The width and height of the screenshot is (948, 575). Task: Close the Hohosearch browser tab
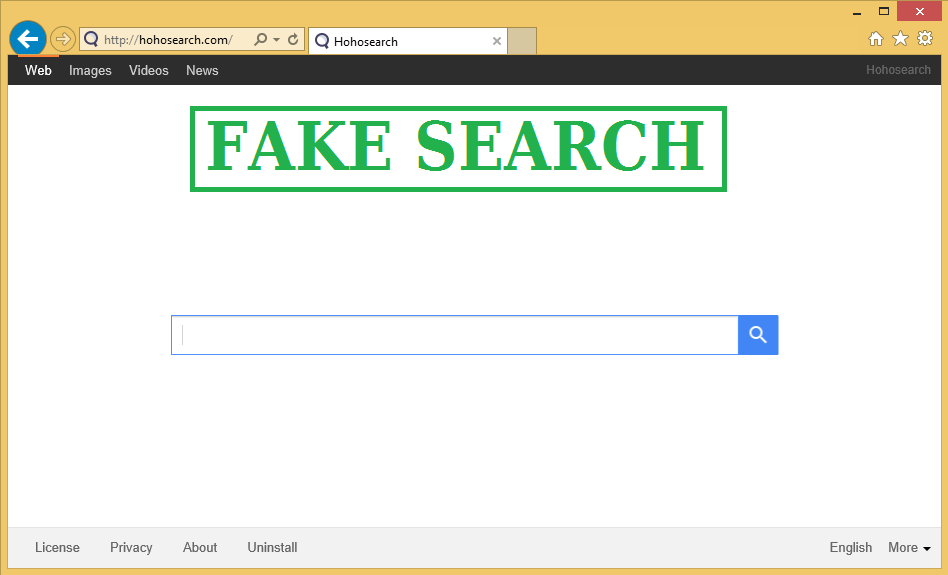(497, 41)
